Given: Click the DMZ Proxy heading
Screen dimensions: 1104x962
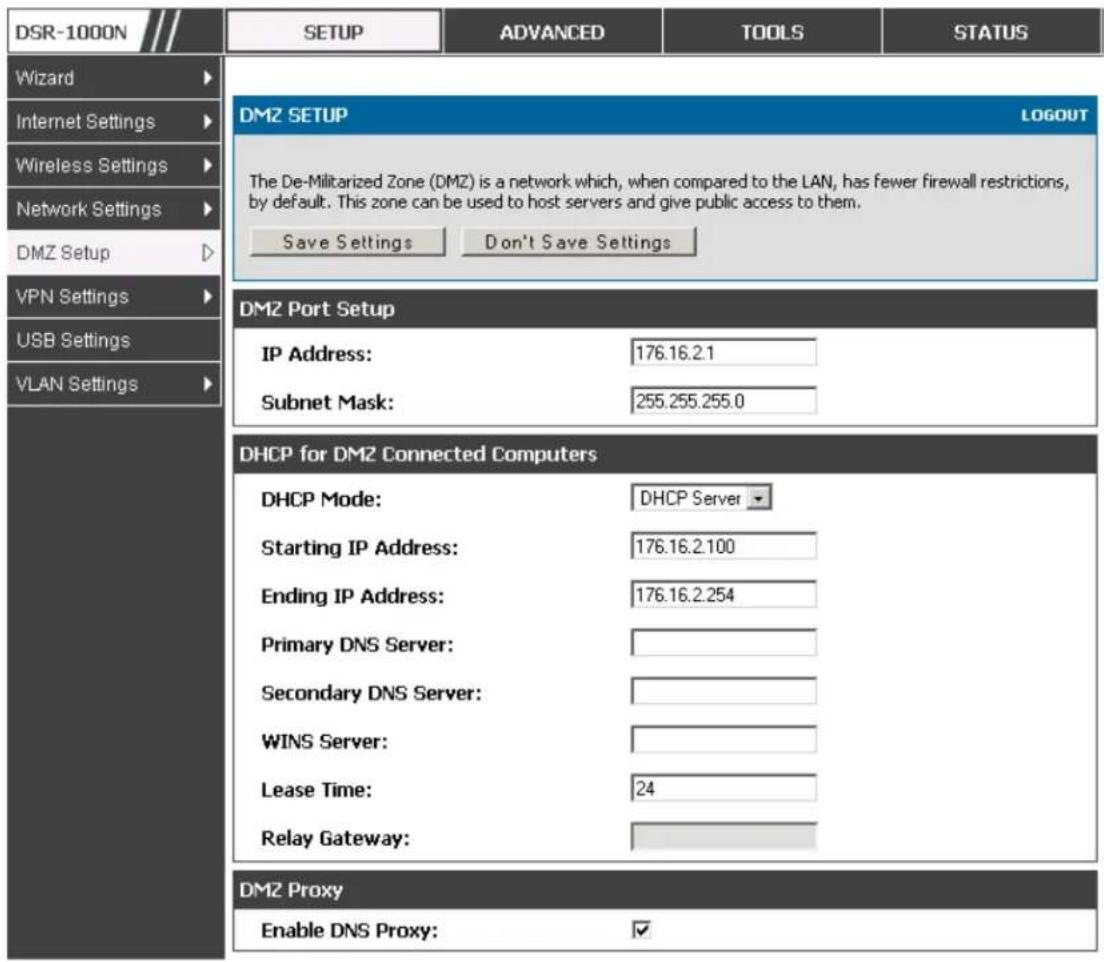Looking at the screenshot, I should pos(291,889).
